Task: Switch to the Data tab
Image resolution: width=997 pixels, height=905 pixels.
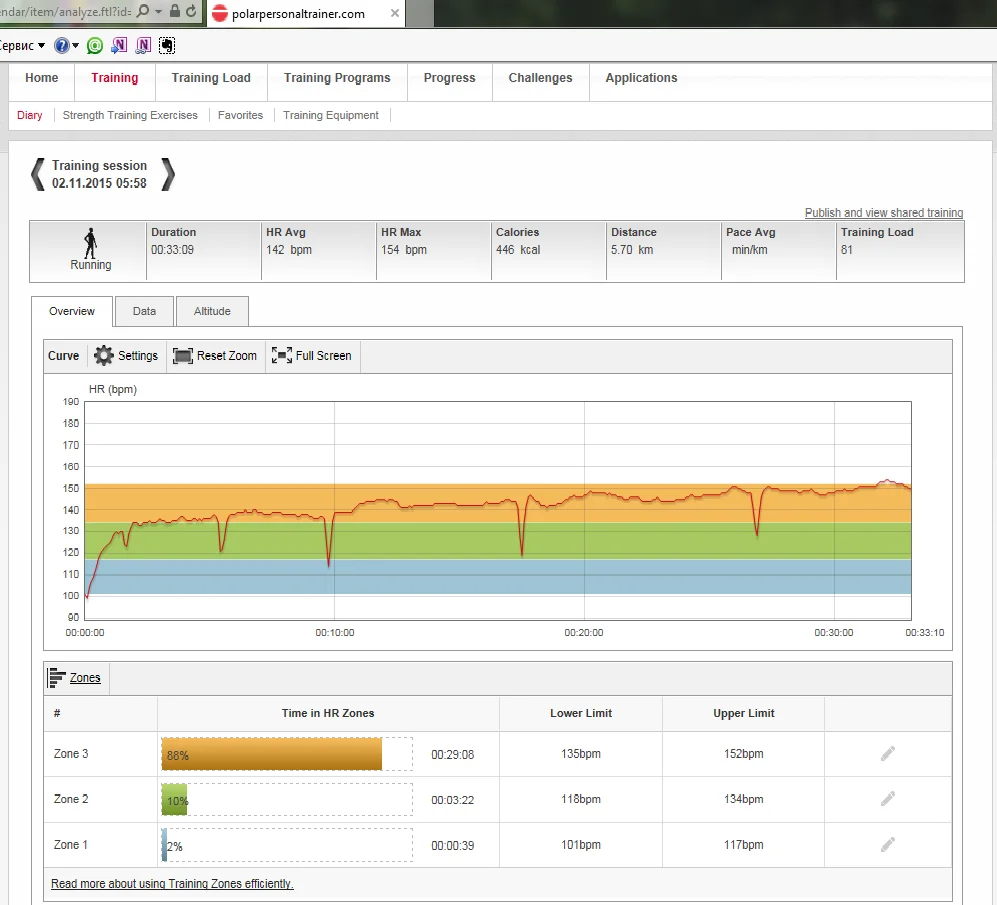Action: (144, 312)
